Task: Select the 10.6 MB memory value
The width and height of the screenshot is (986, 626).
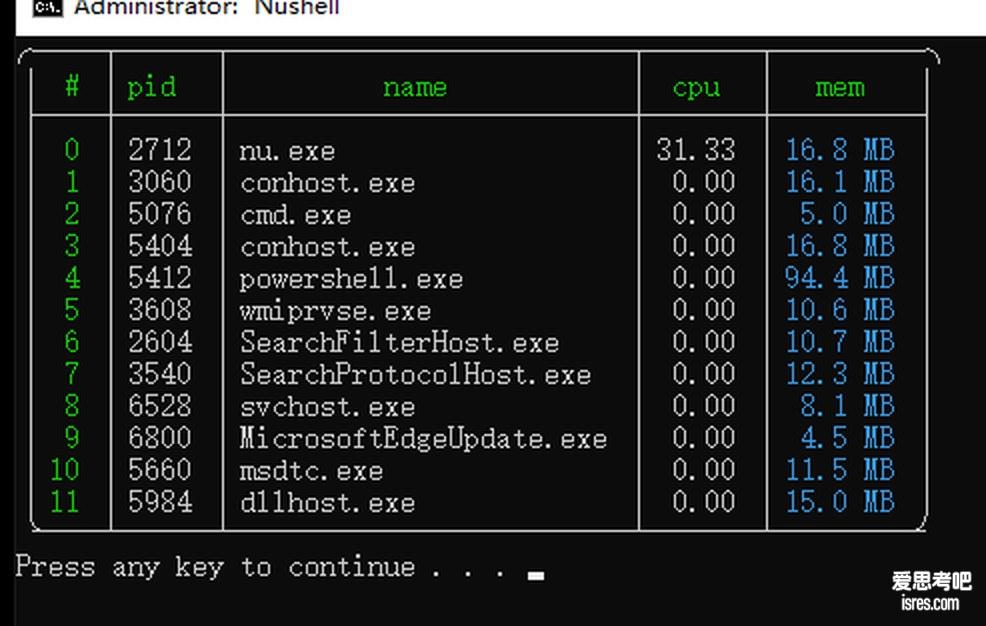Action: pos(840,310)
